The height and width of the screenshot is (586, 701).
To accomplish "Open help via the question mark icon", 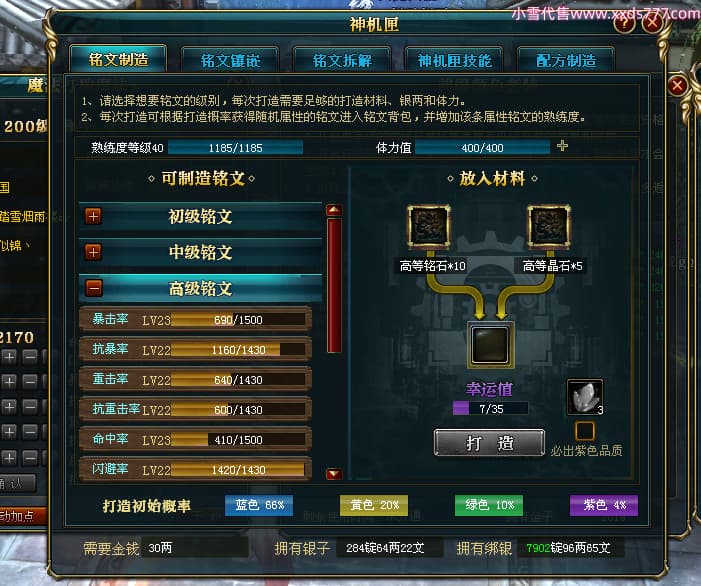I will 624,22.
